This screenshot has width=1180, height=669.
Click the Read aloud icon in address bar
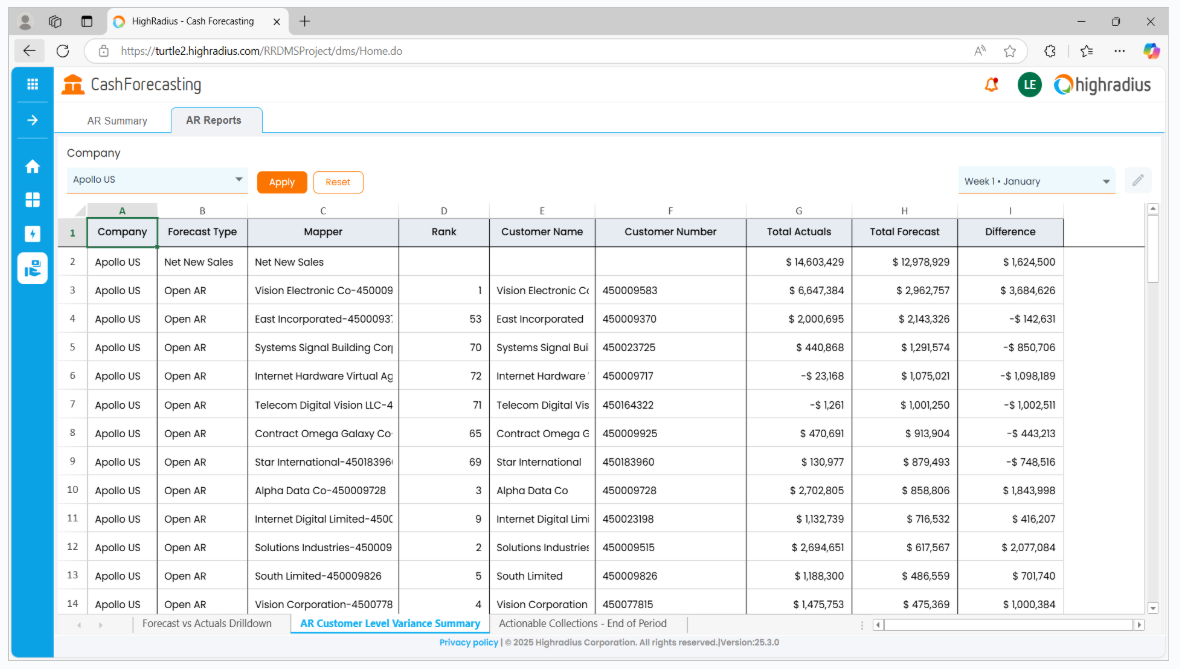[x=980, y=51]
